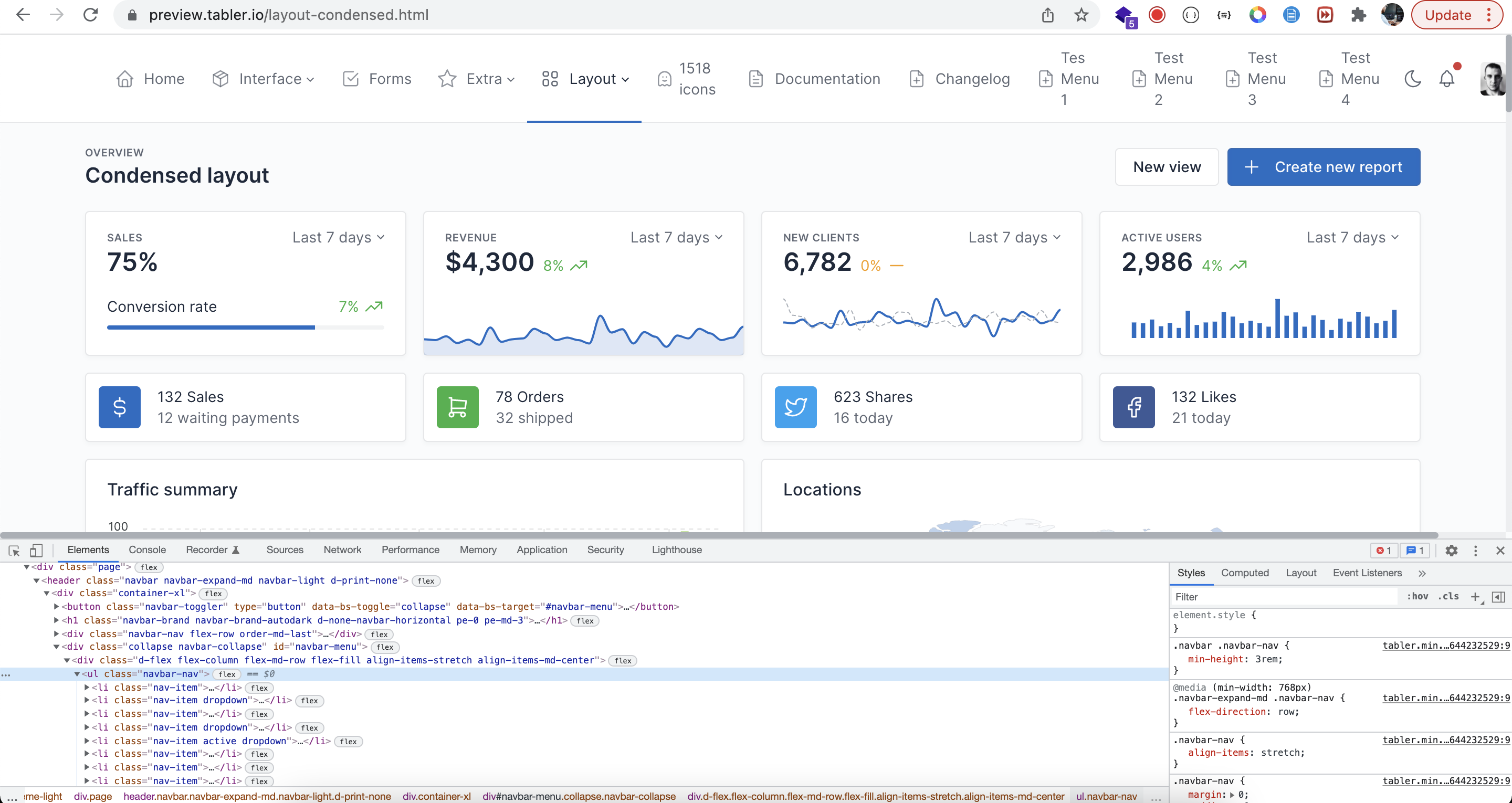Viewport: 1512px width, 803px height.
Task: Open Layout dropdown menu
Action: [585, 79]
